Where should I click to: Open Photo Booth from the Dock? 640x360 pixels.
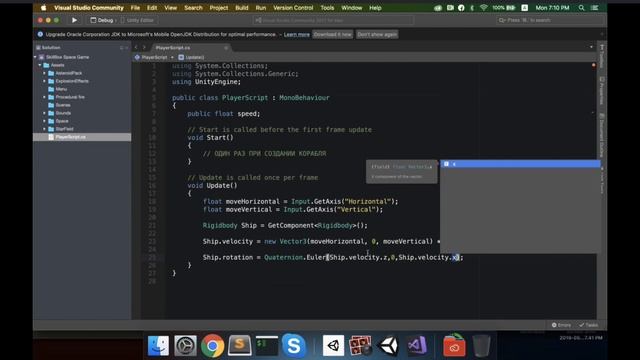[360, 346]
